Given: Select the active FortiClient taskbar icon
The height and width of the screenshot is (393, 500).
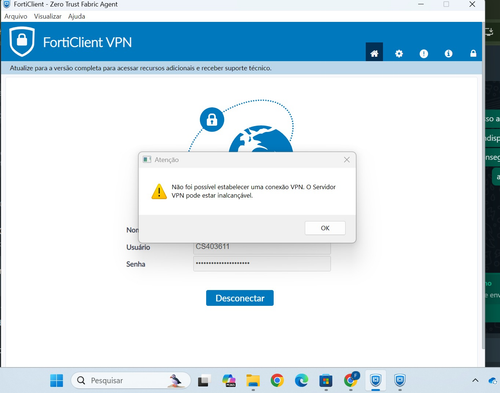Looking at the screenshot, I should pos(376,380).
